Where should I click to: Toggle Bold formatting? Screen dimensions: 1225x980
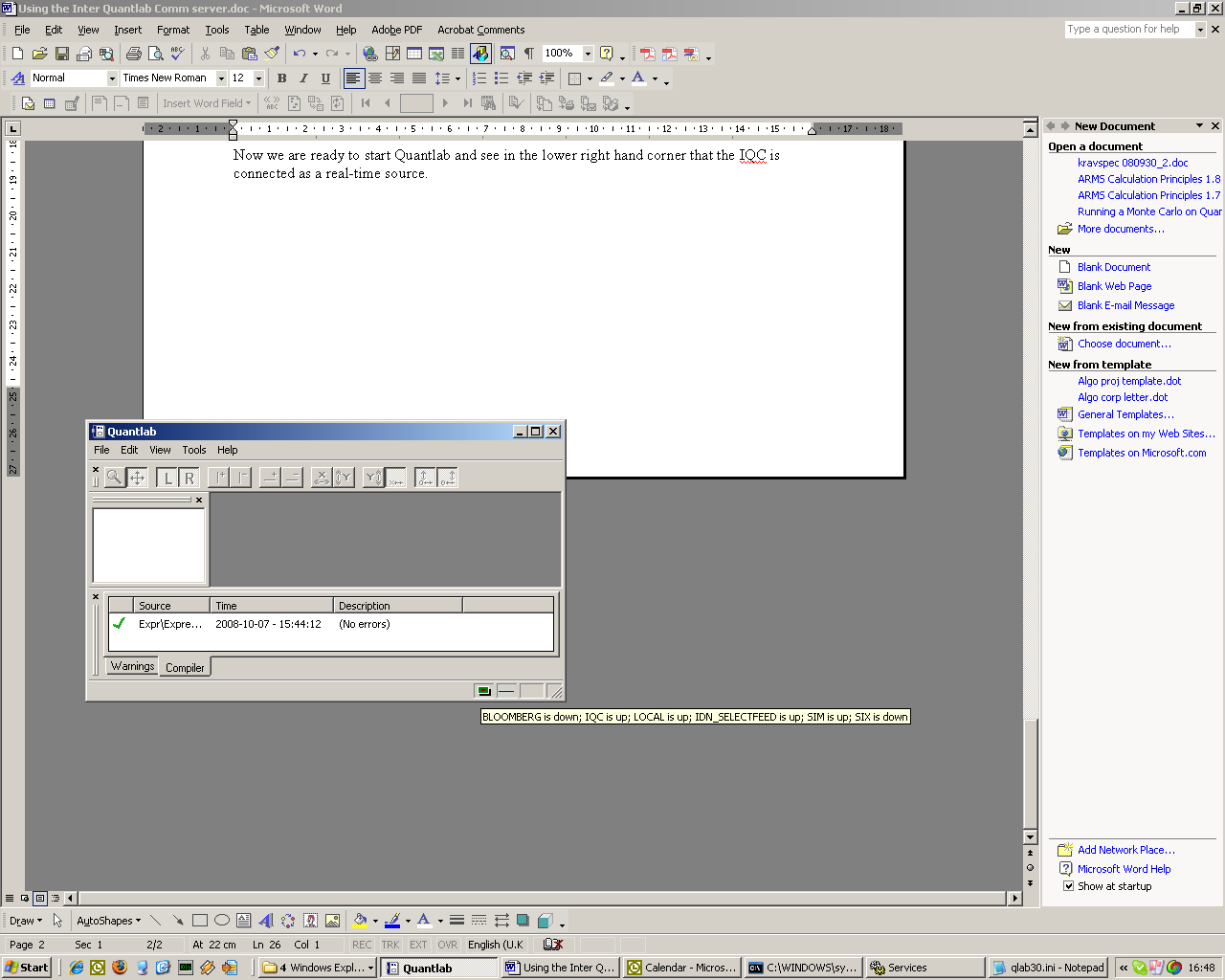click(281, 78)
